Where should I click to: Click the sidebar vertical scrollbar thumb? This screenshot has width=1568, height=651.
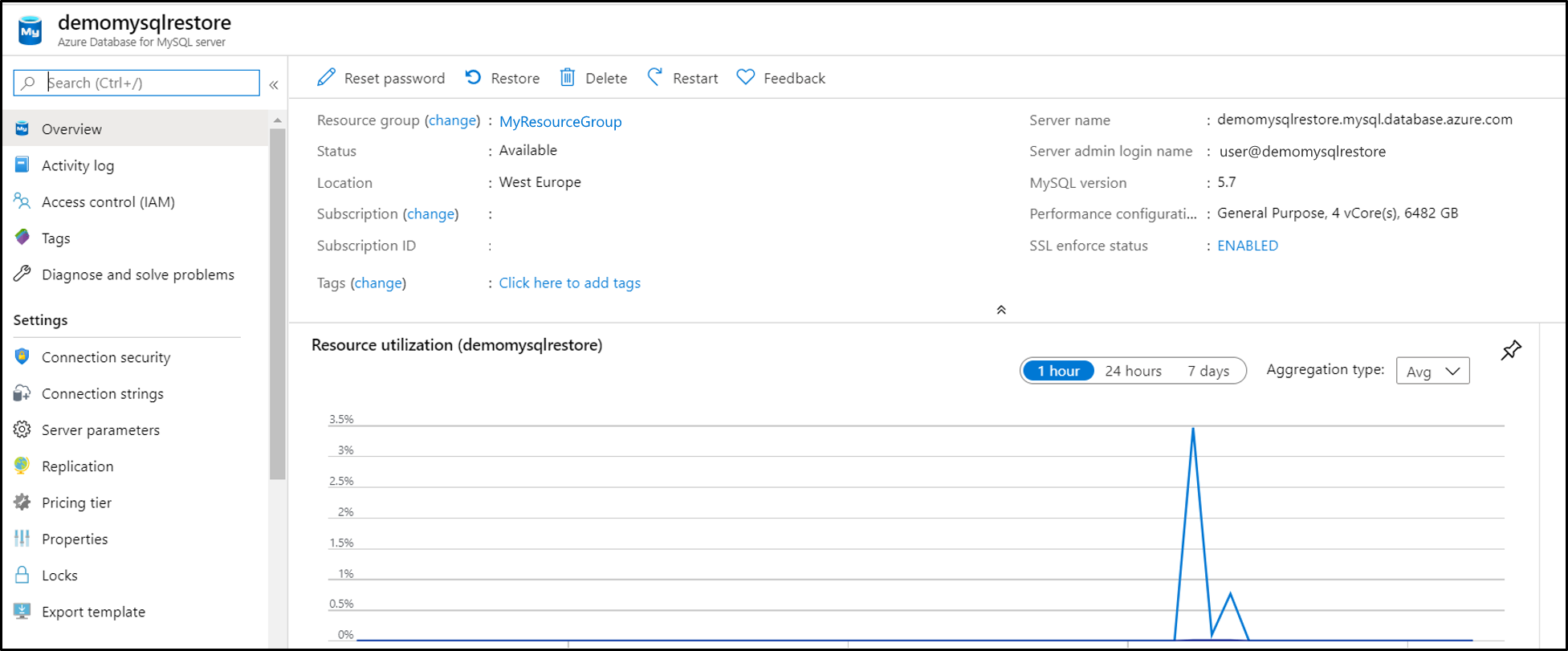(x=278, y=303)
